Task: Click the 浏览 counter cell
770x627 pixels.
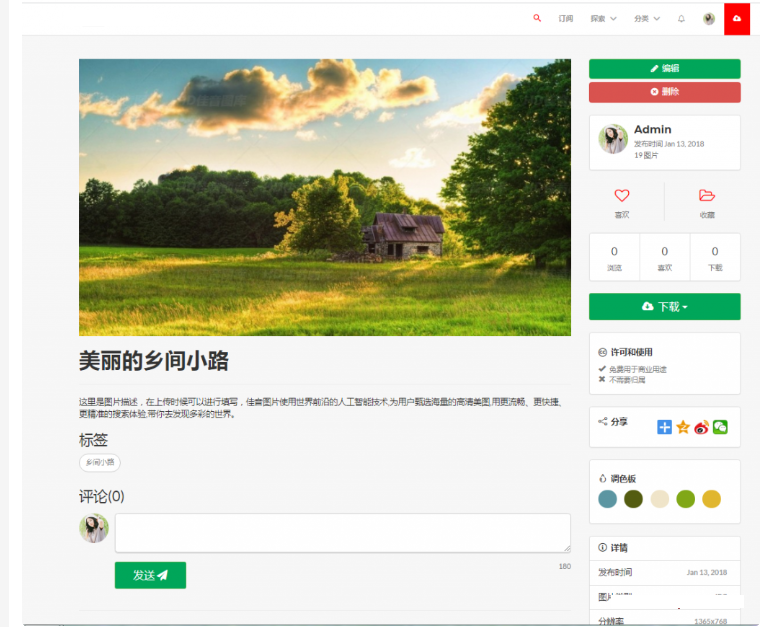Action: pos(614,257)
